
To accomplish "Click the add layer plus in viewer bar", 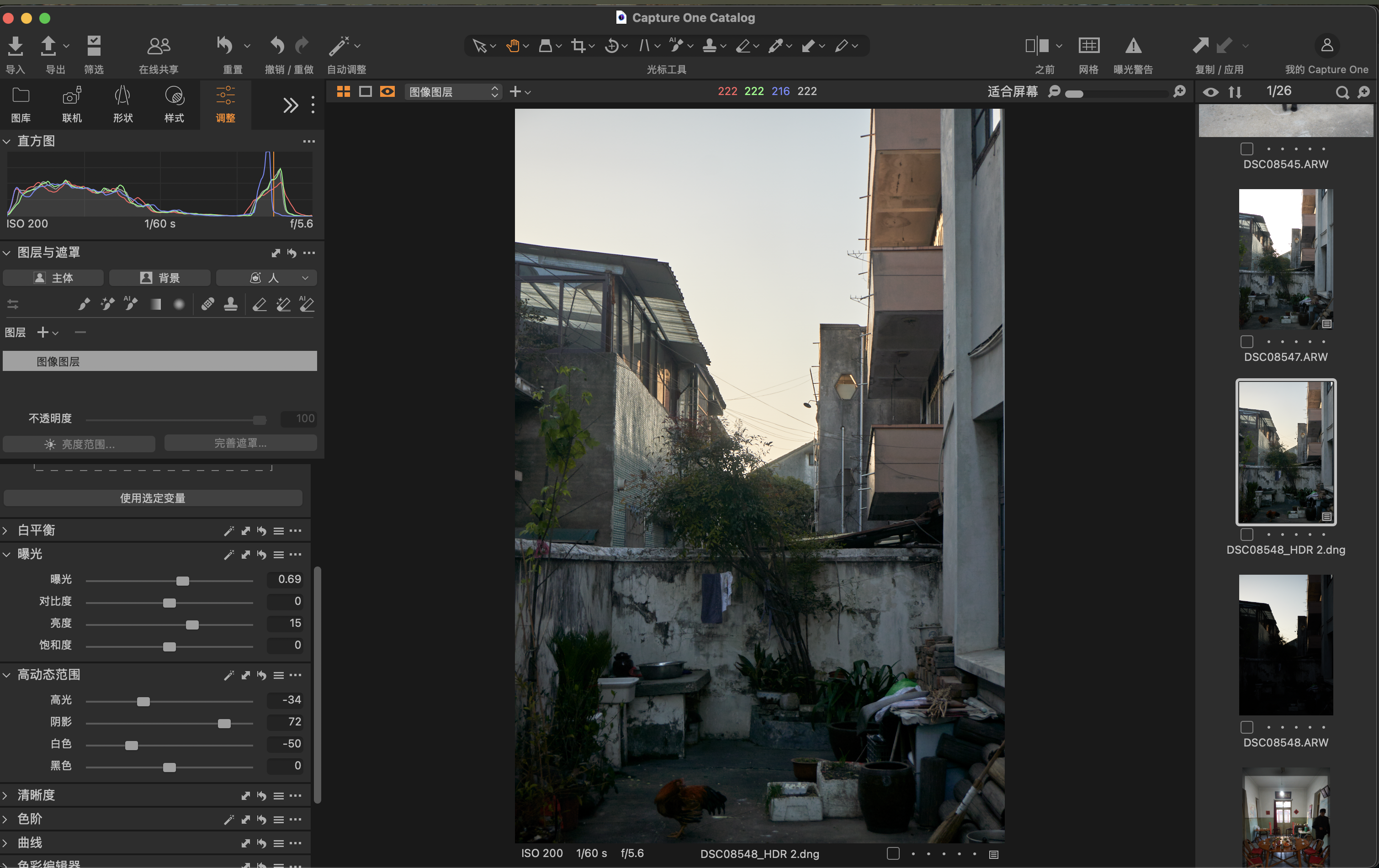I will 515,92.
